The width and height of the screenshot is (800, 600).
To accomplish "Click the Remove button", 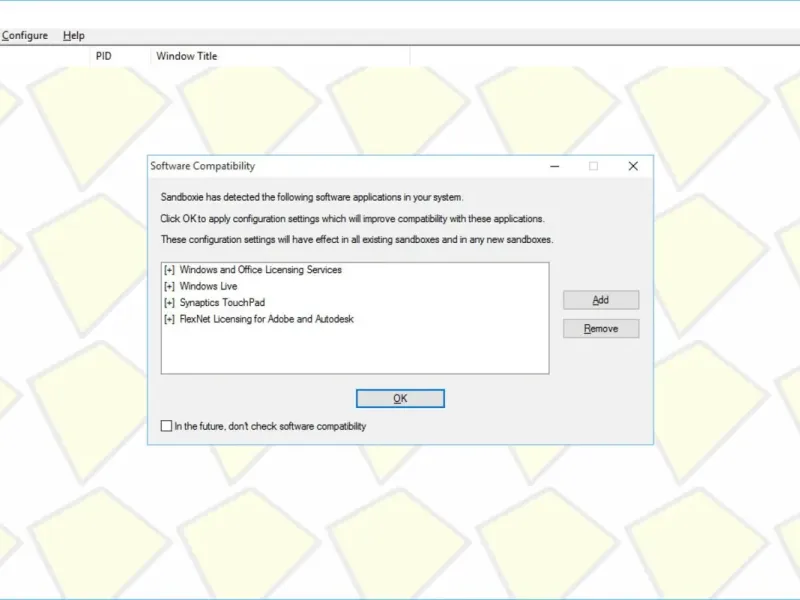I will point(601,329).
